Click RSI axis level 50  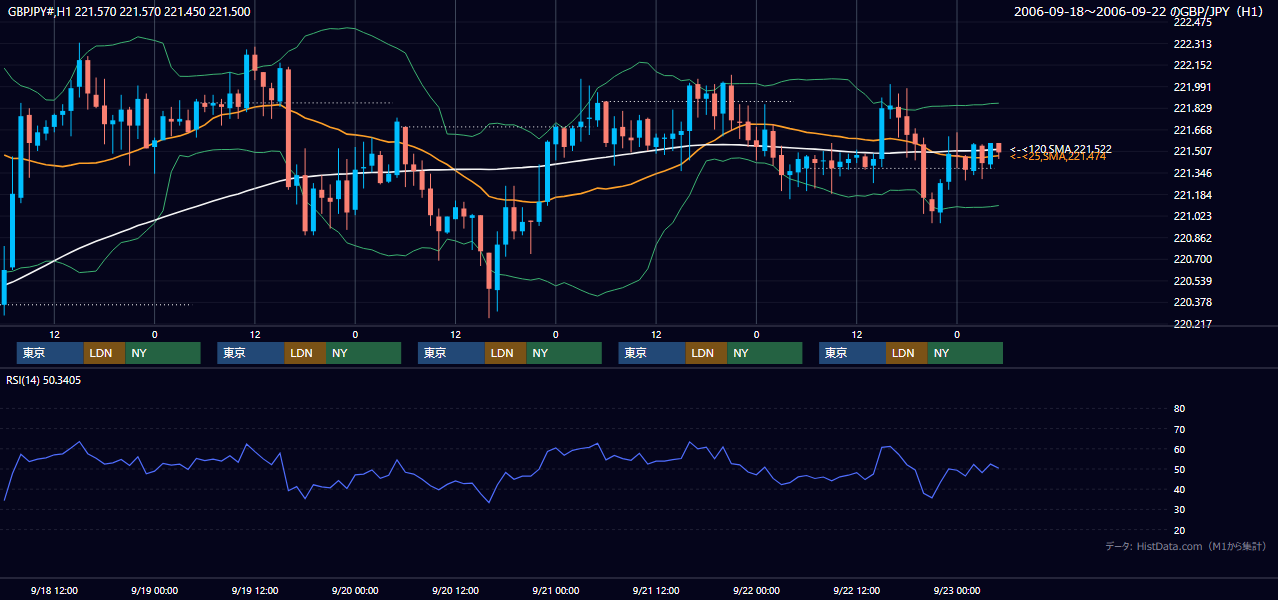click(x=1179, y=469)
